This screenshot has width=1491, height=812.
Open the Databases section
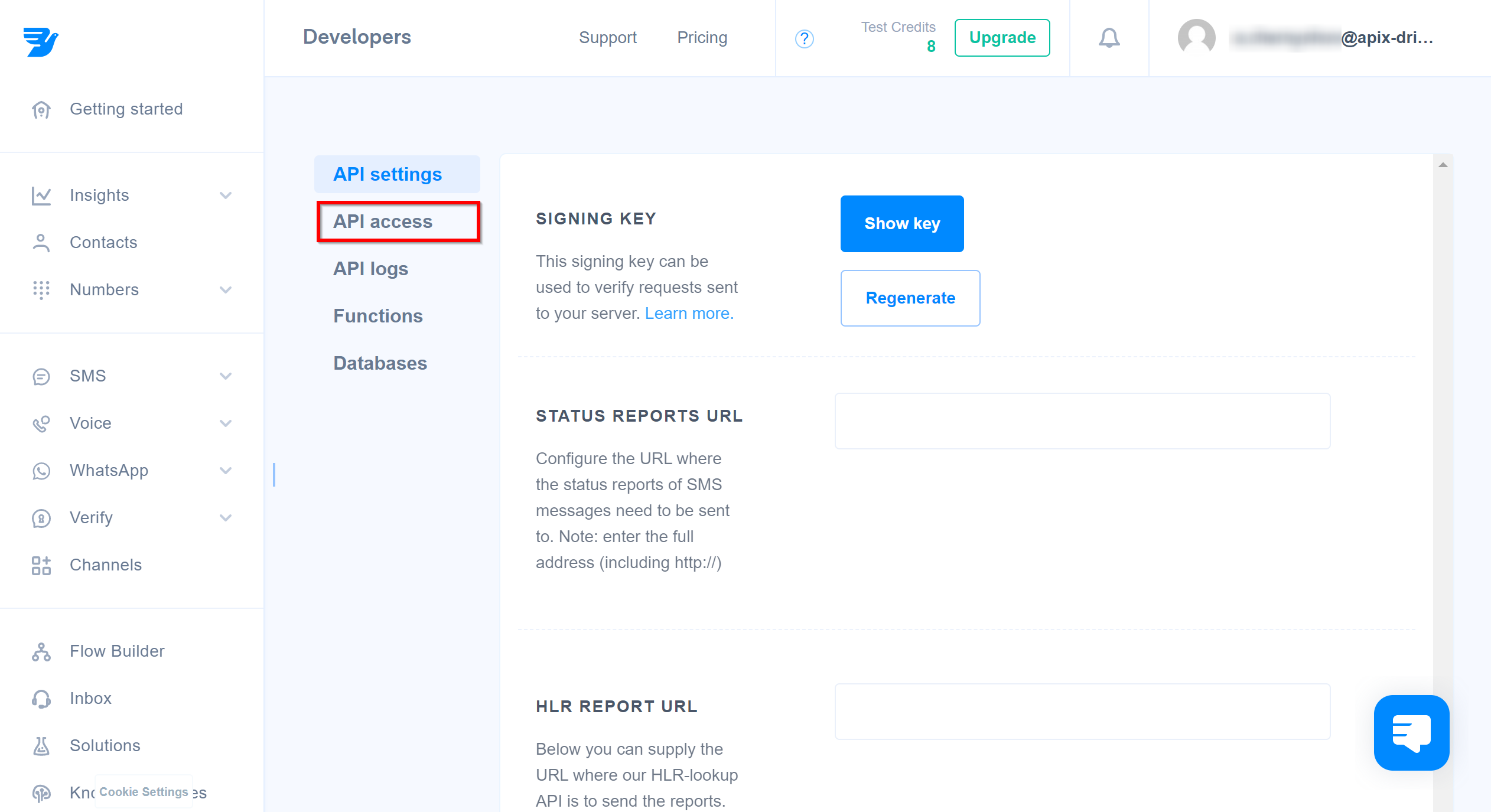click(380, 363)
